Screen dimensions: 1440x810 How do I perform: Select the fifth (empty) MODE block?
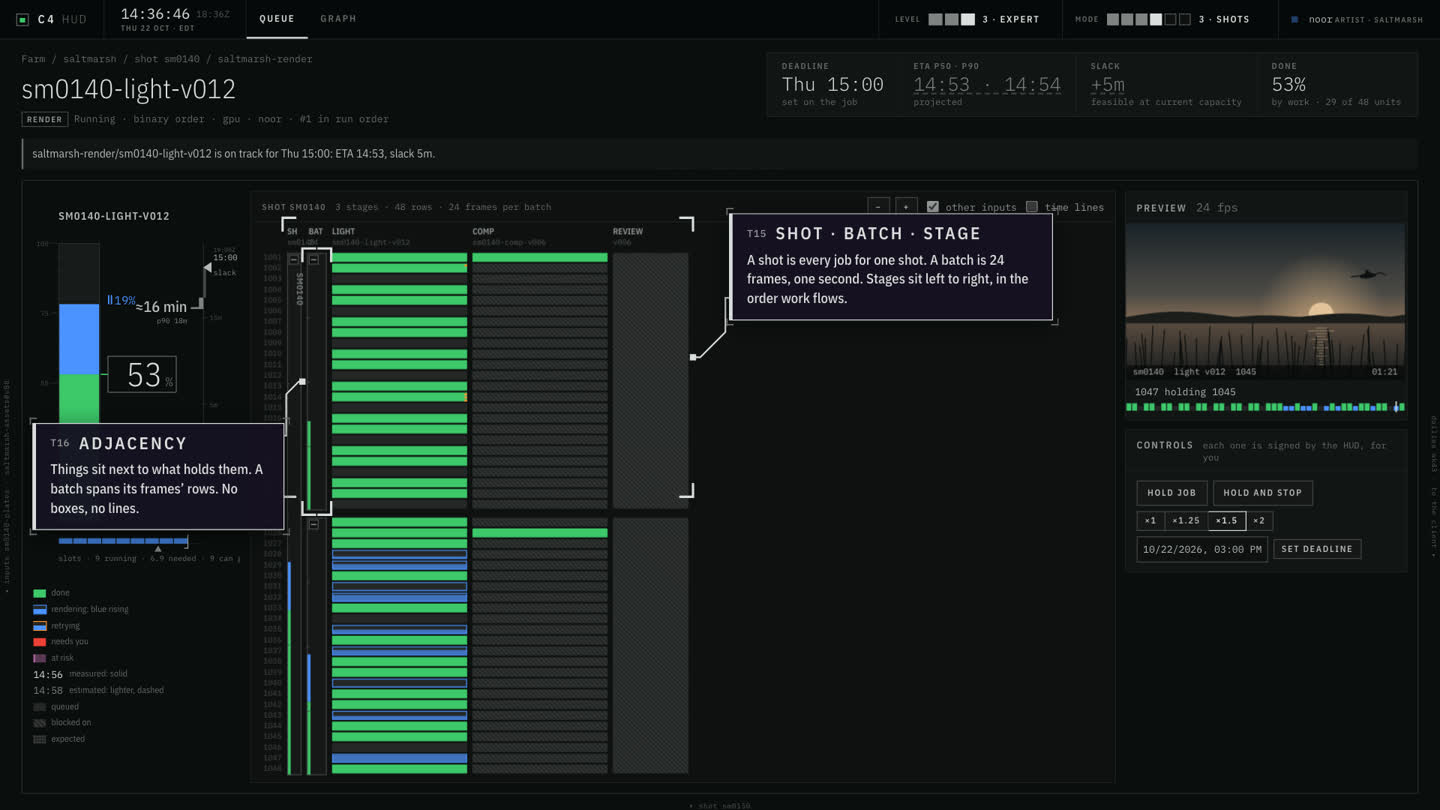(x=1171, y=19)
